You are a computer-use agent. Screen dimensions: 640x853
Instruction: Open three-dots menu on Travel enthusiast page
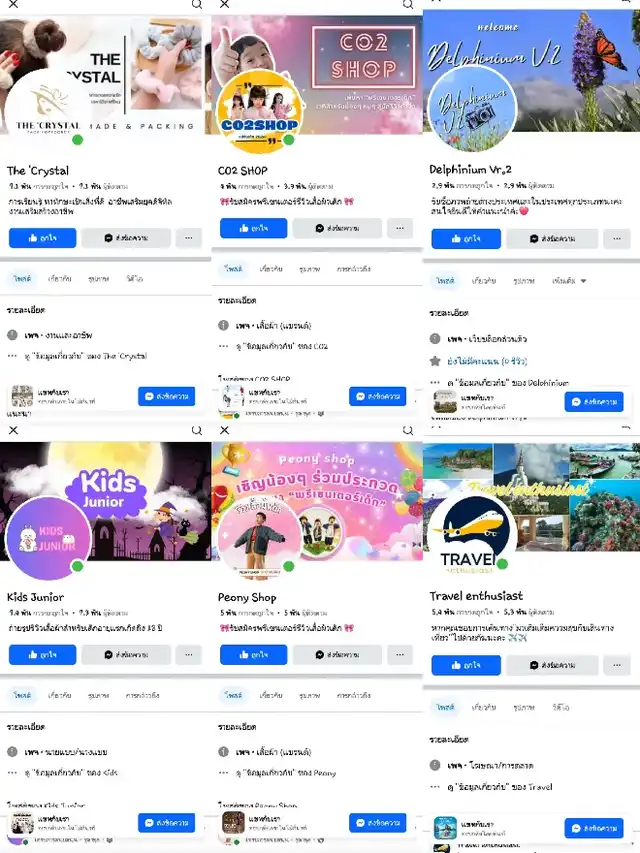point(617,665)
